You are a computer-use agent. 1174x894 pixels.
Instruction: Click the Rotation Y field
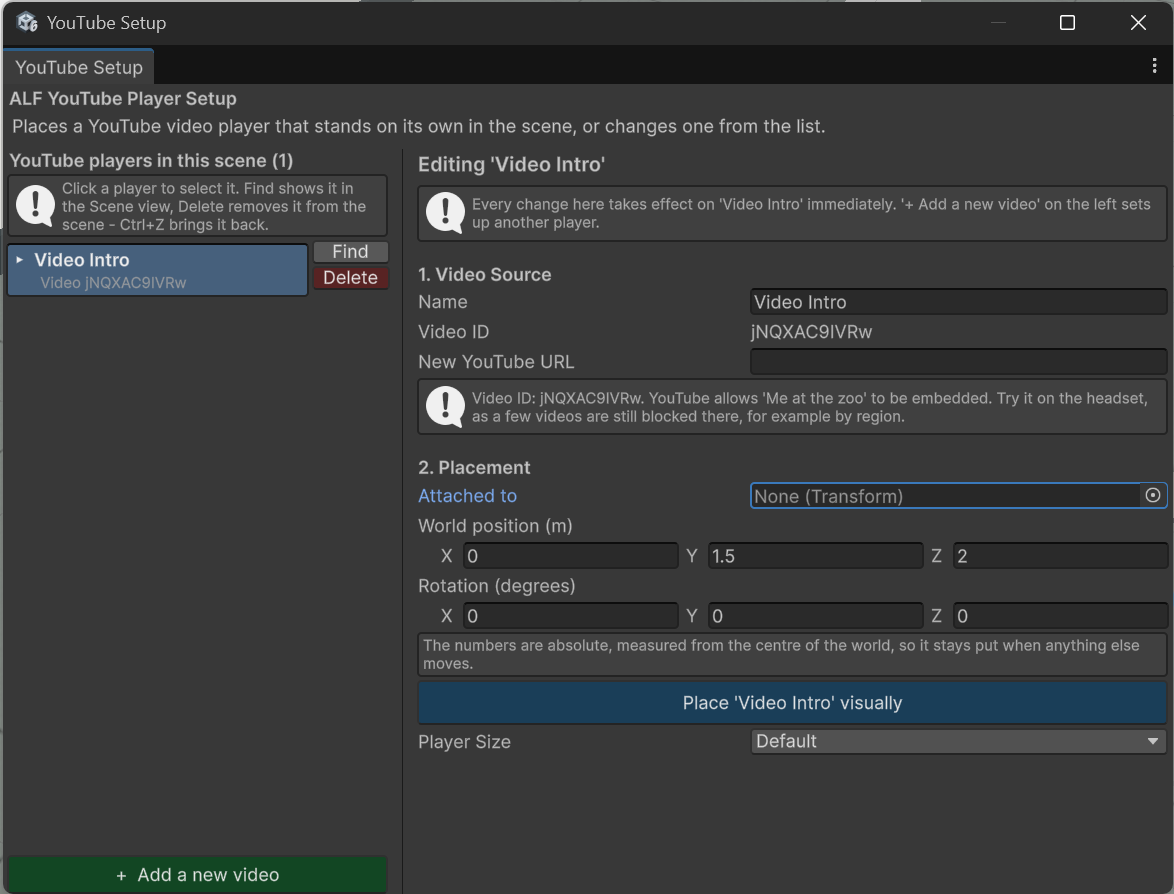[x=815, y=615]
